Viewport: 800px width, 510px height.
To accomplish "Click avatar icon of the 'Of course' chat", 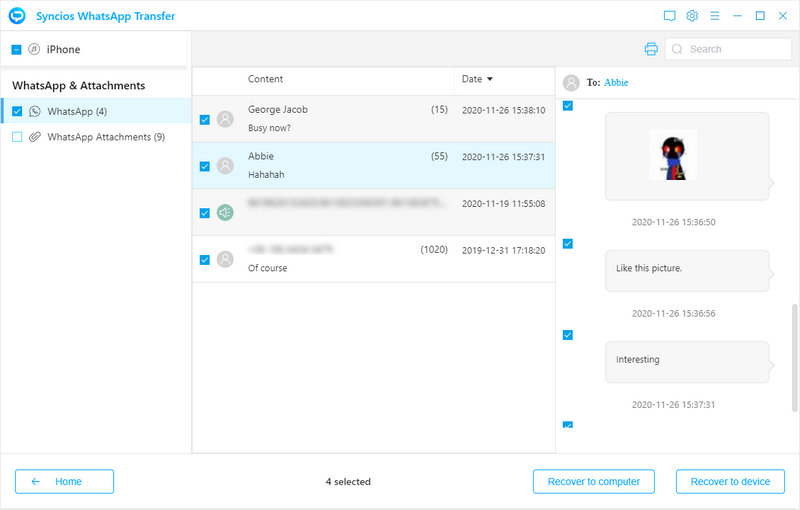I will [225, 259].
